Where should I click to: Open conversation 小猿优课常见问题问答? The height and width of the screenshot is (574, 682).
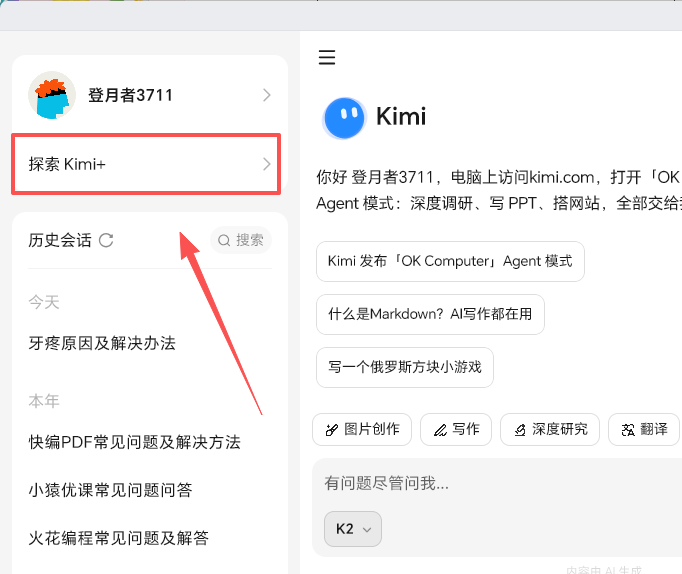coord(110,490)
